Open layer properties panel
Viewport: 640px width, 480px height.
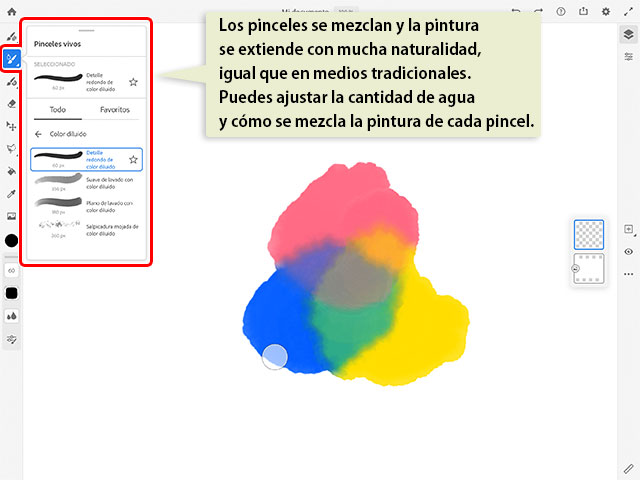point(628,57)
